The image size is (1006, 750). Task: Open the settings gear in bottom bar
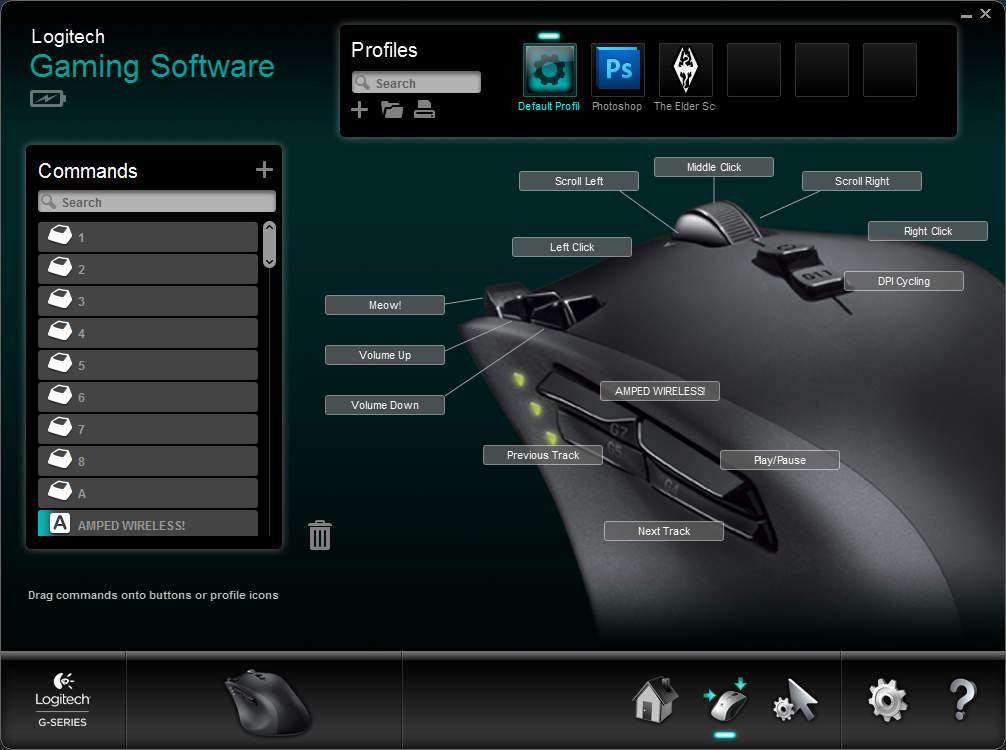coord(888,700)
